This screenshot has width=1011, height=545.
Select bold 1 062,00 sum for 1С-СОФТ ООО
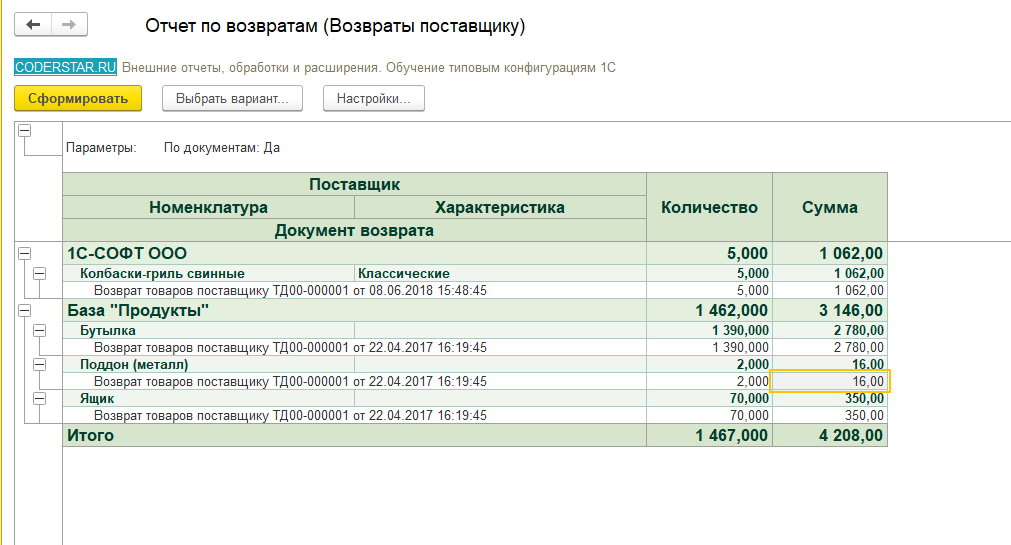coord(830,253)
